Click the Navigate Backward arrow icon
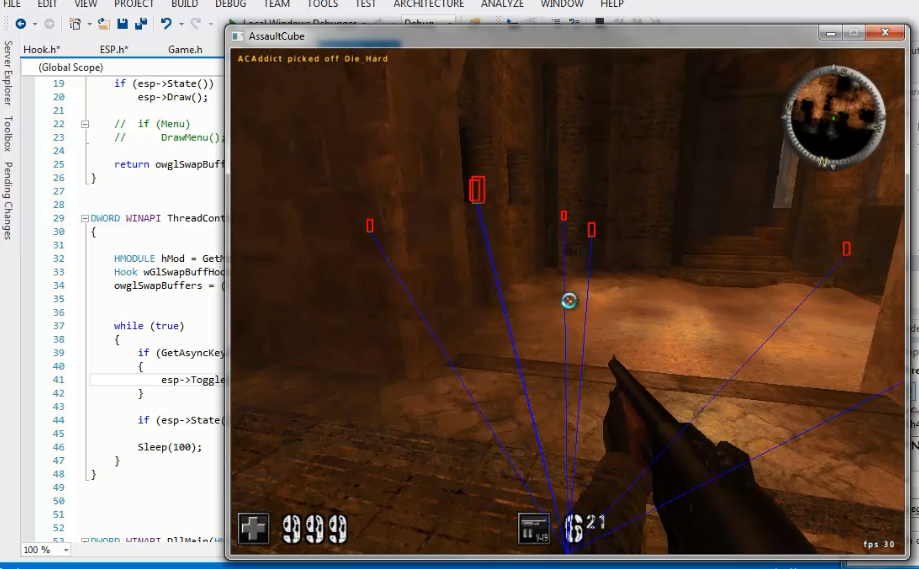 click(x=21, y=24)
